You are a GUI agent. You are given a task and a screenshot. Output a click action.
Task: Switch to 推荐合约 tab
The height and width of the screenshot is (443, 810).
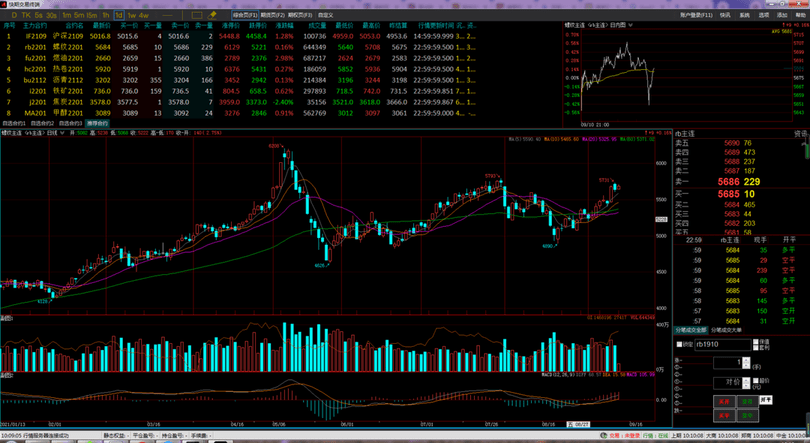pos(97,123)
